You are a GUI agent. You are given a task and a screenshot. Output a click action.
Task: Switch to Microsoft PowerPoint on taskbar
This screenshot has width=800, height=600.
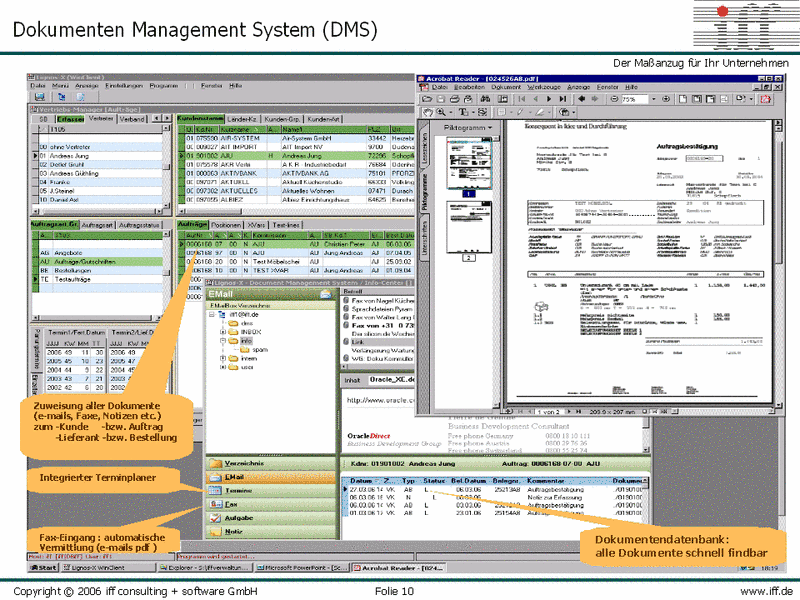point(302,567)
